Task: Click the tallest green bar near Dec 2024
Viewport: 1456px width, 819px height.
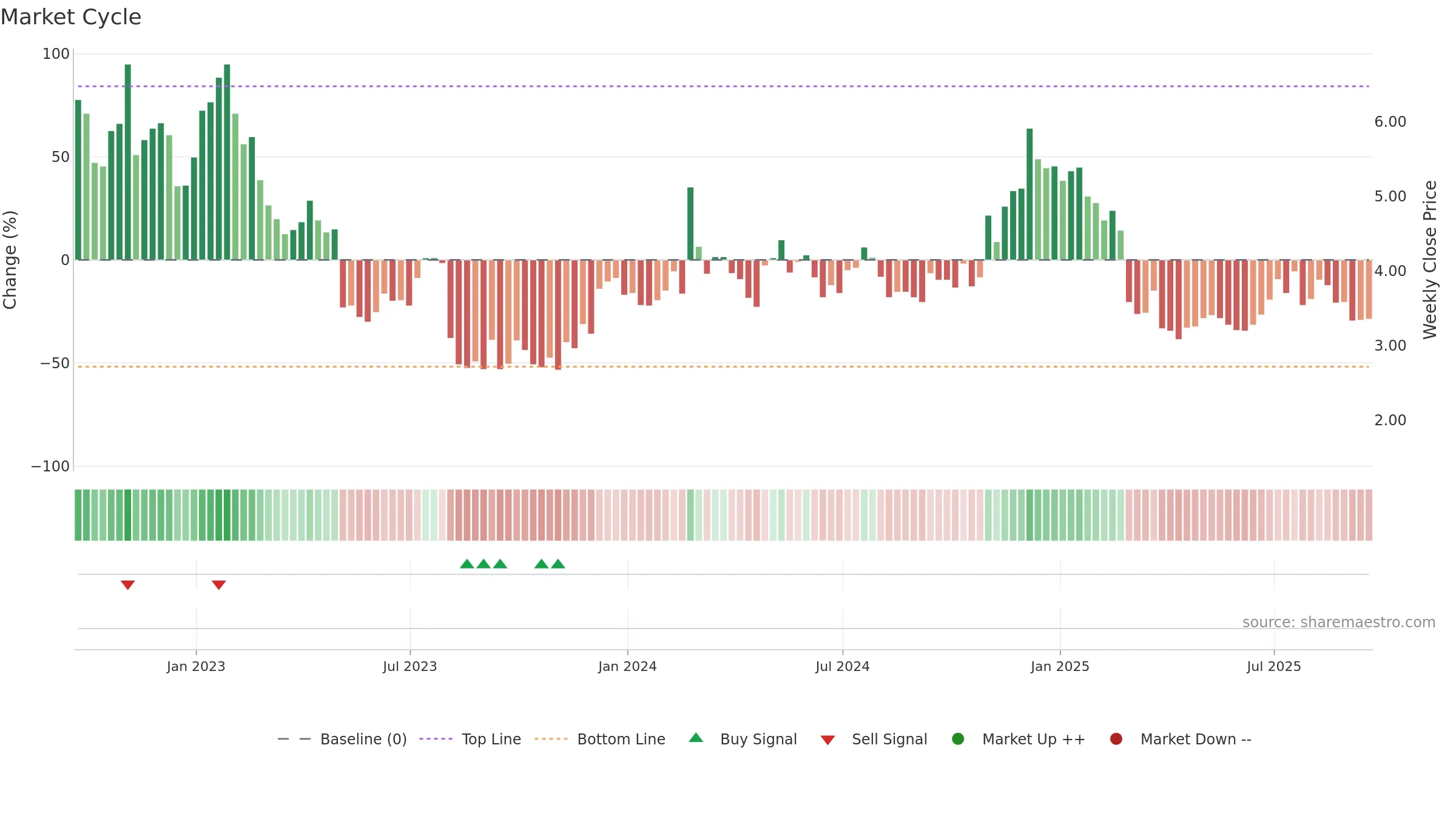Action: tap(1030, 194)
